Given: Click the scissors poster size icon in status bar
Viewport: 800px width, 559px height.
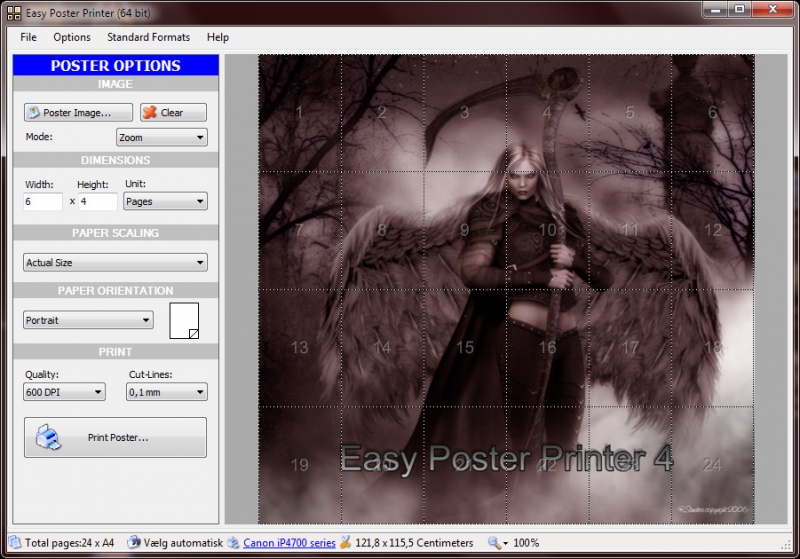Looking at the screenshot, I should pos(346,542).
